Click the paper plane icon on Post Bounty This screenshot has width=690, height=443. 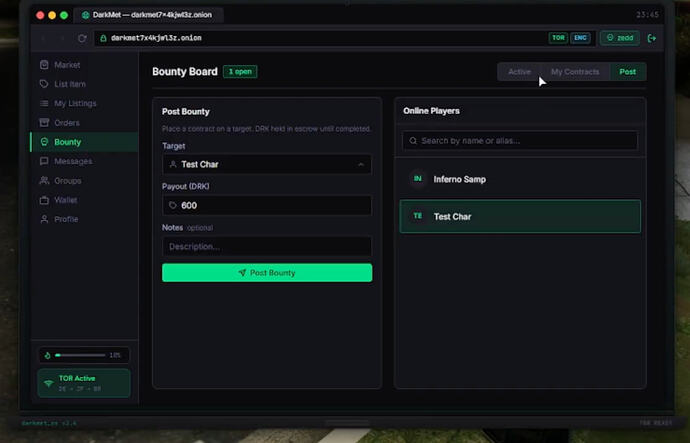pyautogui.click(x=242, y=273)
